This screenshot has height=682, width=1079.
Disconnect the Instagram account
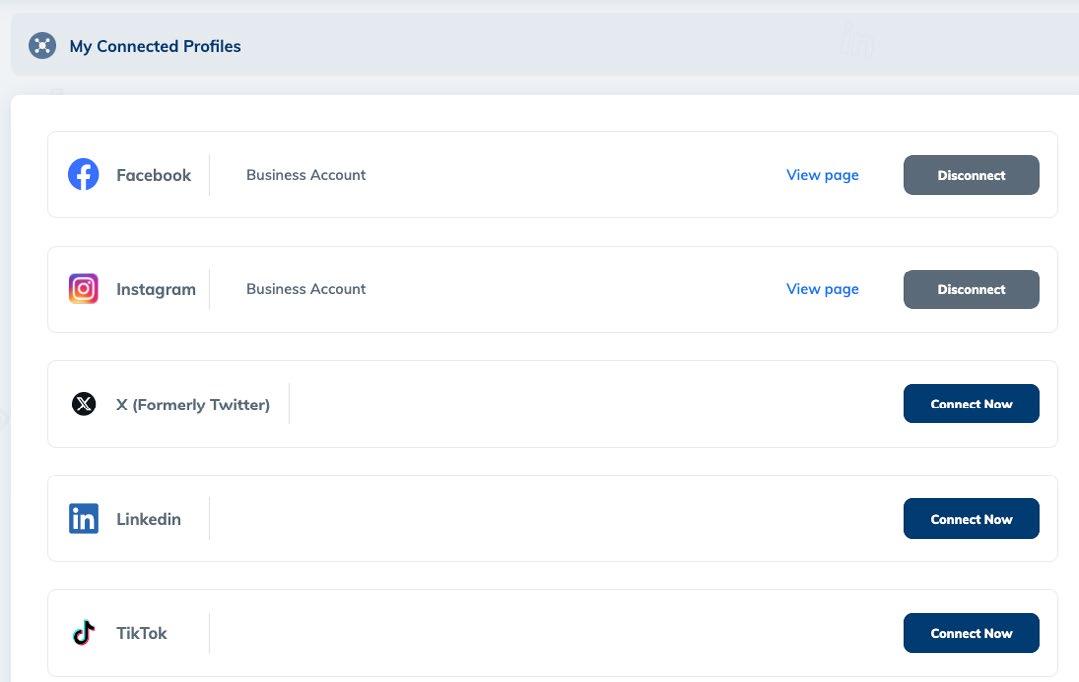(971, 289)
